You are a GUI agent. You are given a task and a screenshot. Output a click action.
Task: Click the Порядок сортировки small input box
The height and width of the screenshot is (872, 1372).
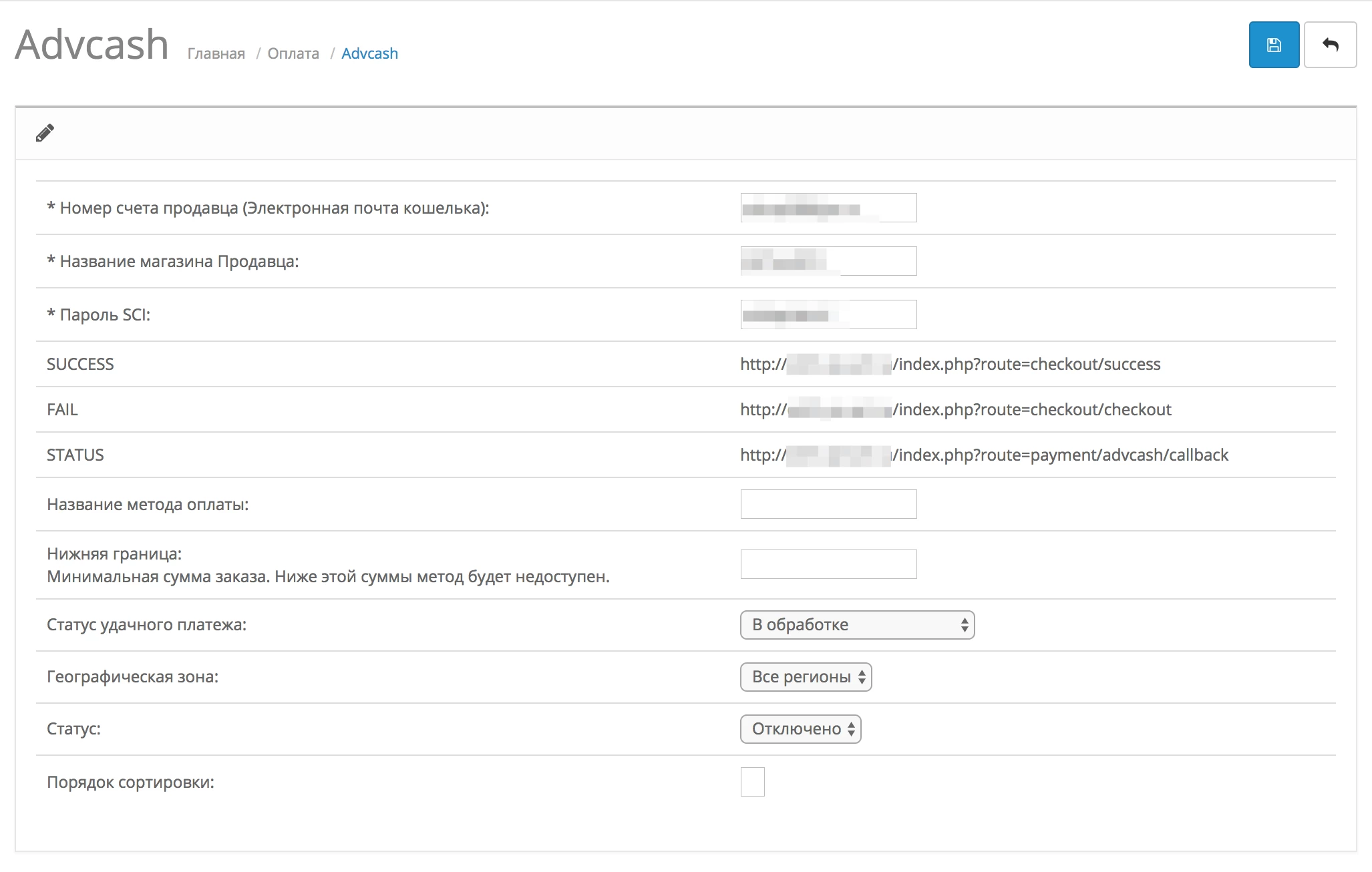click(x=752, y=782)
